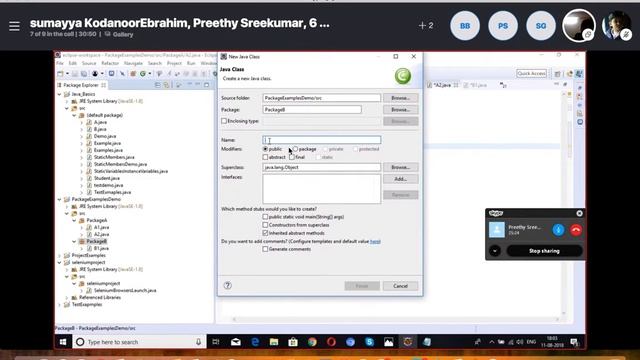
Task: Open the Eclipse Refactor menu
Action: 110,63
